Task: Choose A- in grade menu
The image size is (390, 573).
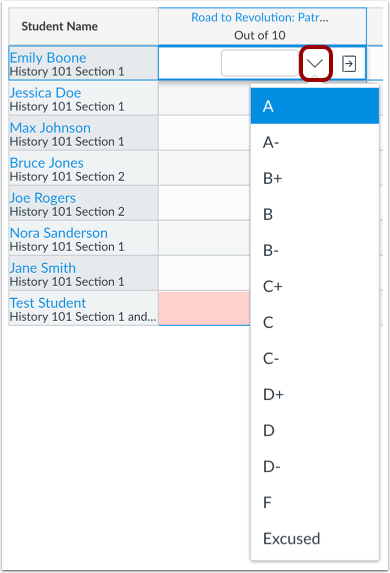Action: (315, 142)
